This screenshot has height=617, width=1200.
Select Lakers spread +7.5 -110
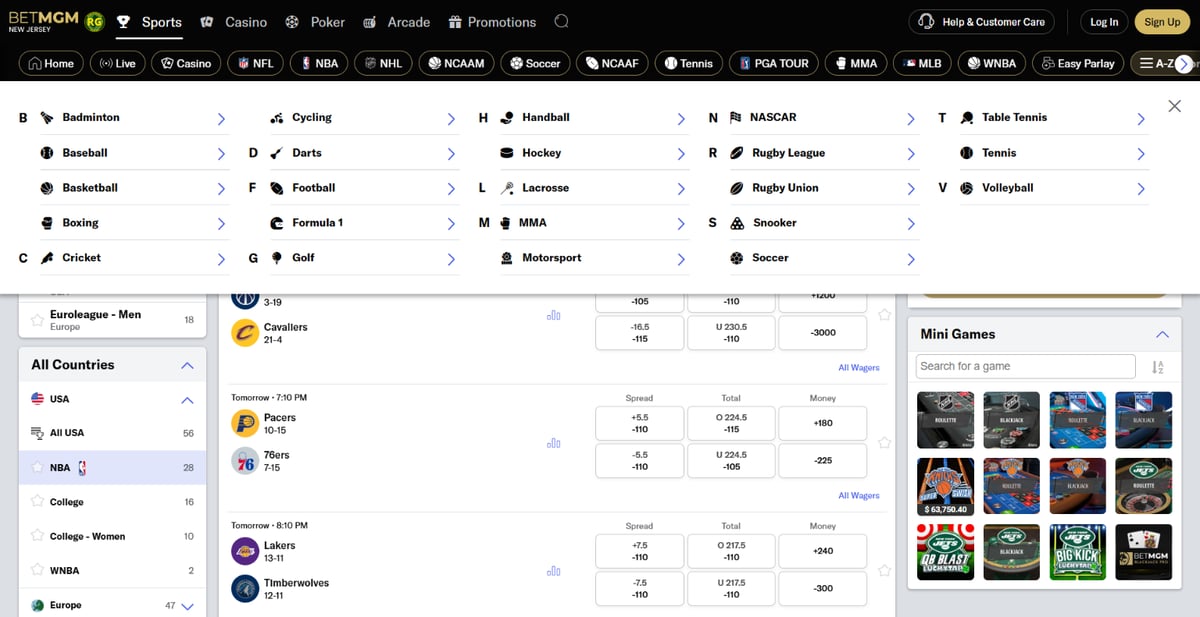point(640,551)
